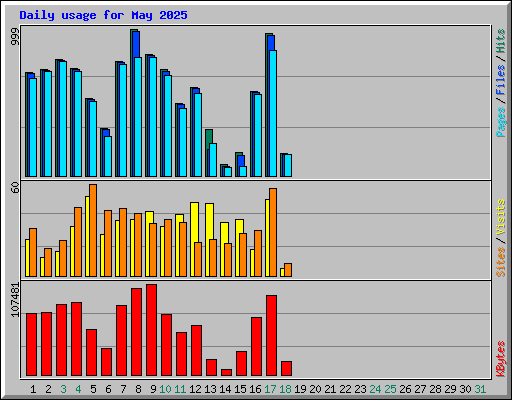Click day 26 on the x-axis
Viewport: 512px width, 400px height.
[x=405, y=389]
